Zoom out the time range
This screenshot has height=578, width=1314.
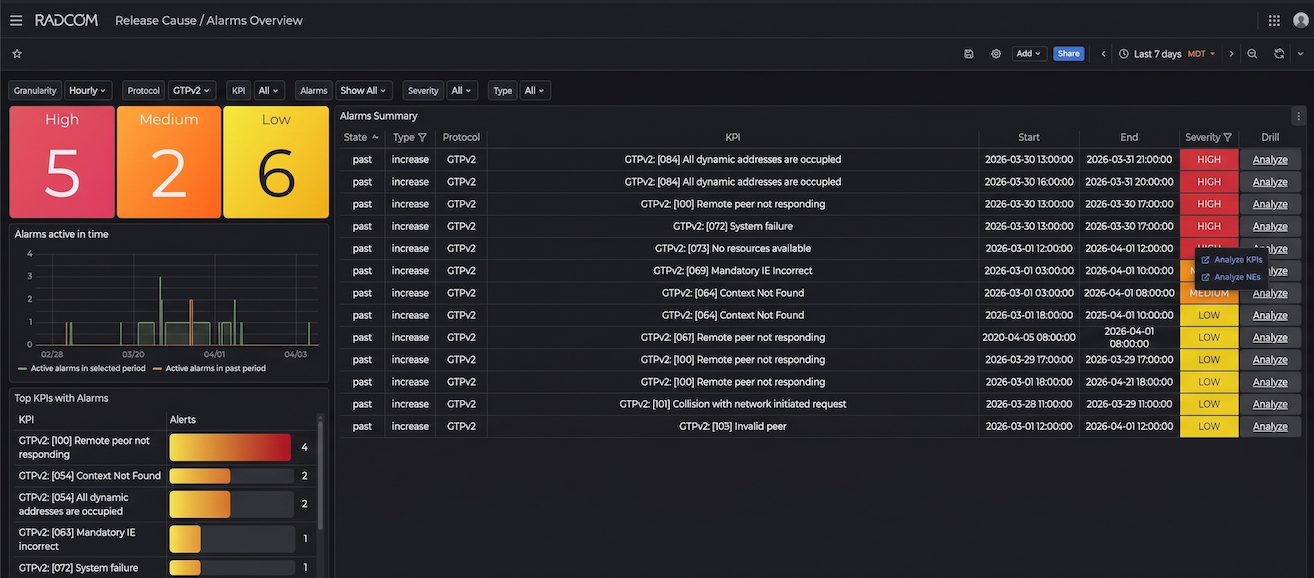(x=1252, y=54)
